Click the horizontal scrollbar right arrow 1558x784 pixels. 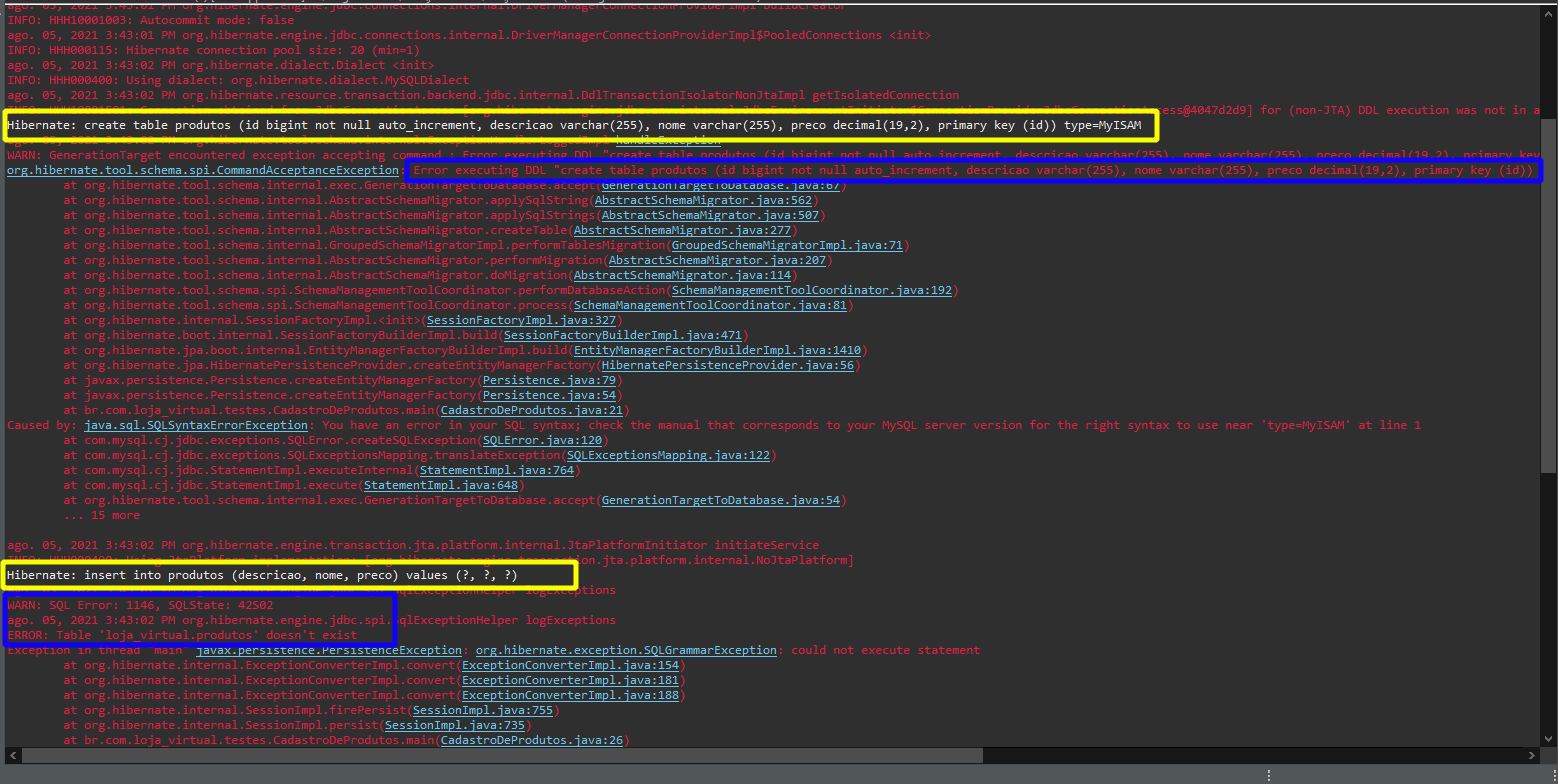[x=1530, y=755]
